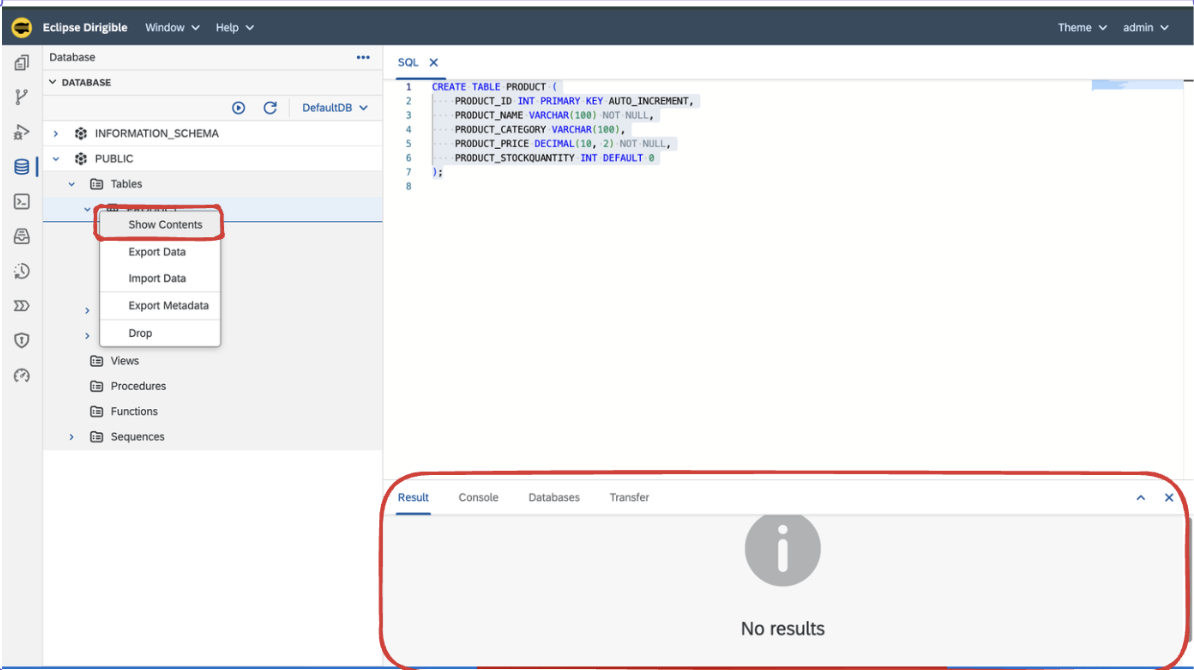1194x670 pixels.
Task: Open the Database perspective in sidebar
Action: pos(21,167)
